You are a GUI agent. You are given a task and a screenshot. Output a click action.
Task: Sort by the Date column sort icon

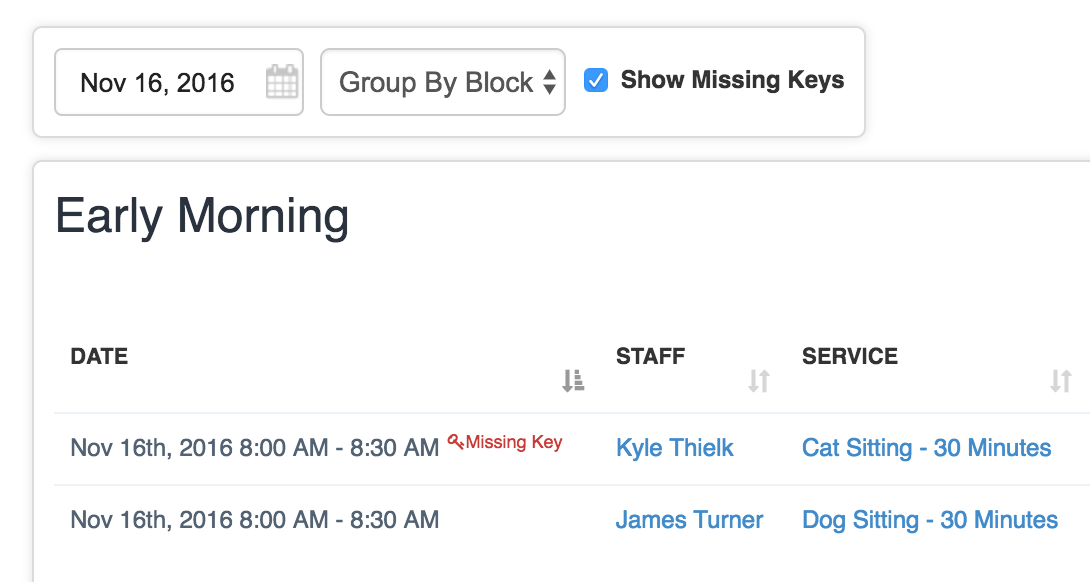coord(573,380)
